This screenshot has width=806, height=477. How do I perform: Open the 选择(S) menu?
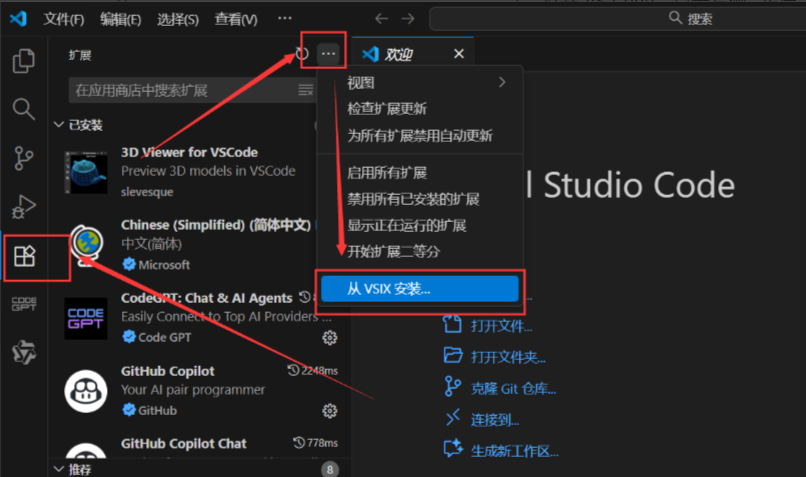(x=178, y=20)
